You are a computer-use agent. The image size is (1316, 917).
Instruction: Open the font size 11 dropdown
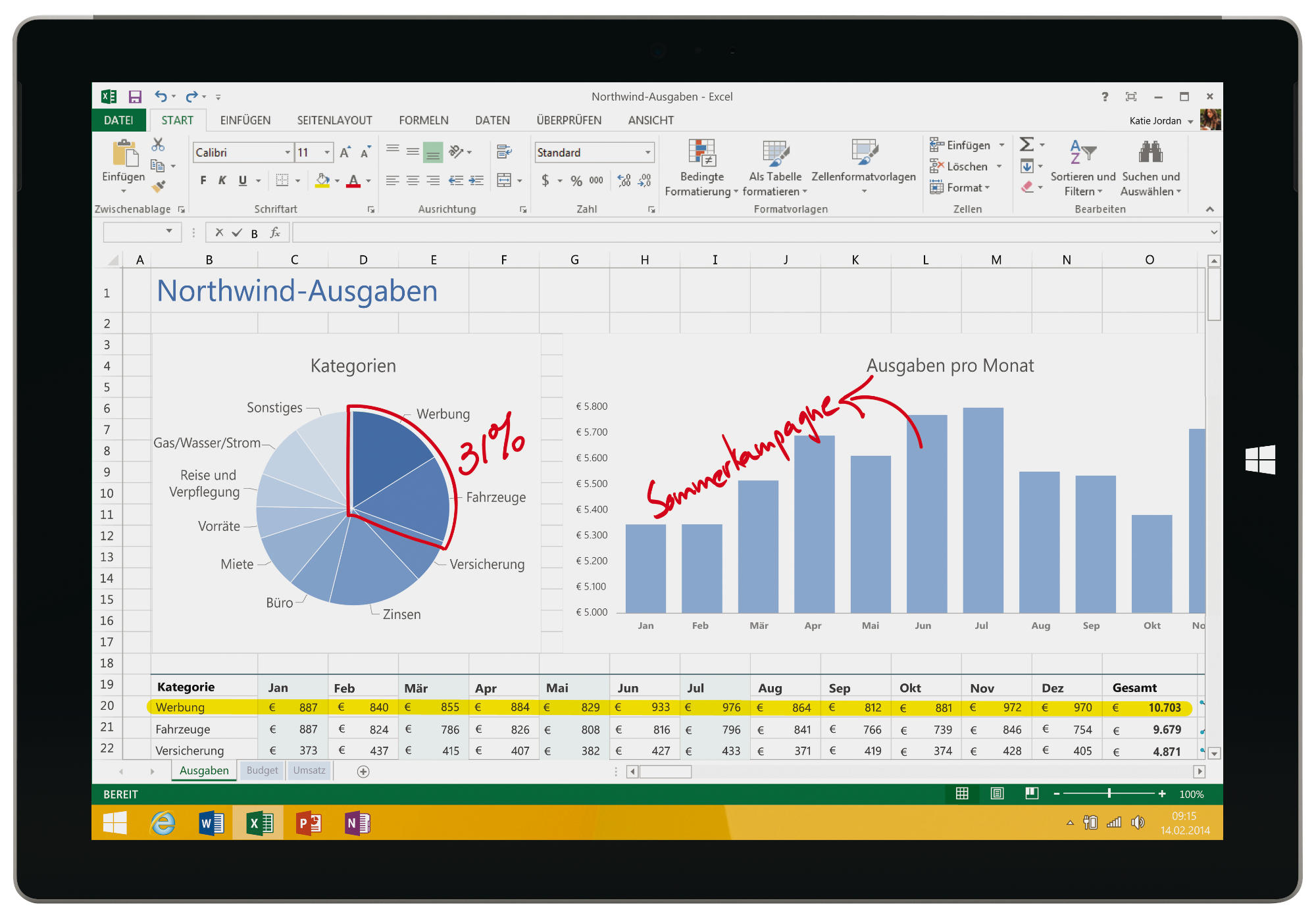point(327,153)
